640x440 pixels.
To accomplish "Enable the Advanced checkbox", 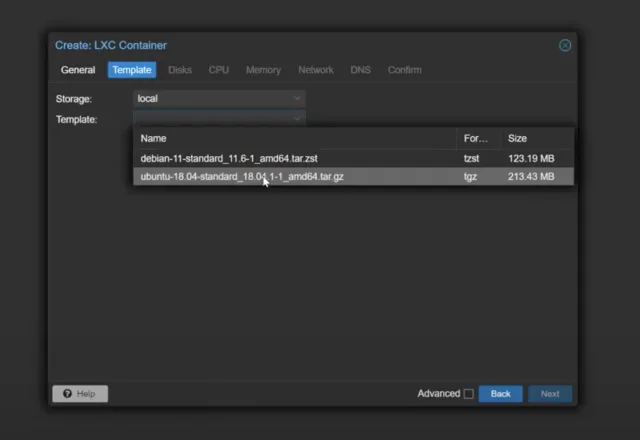I will coord(468,394).
